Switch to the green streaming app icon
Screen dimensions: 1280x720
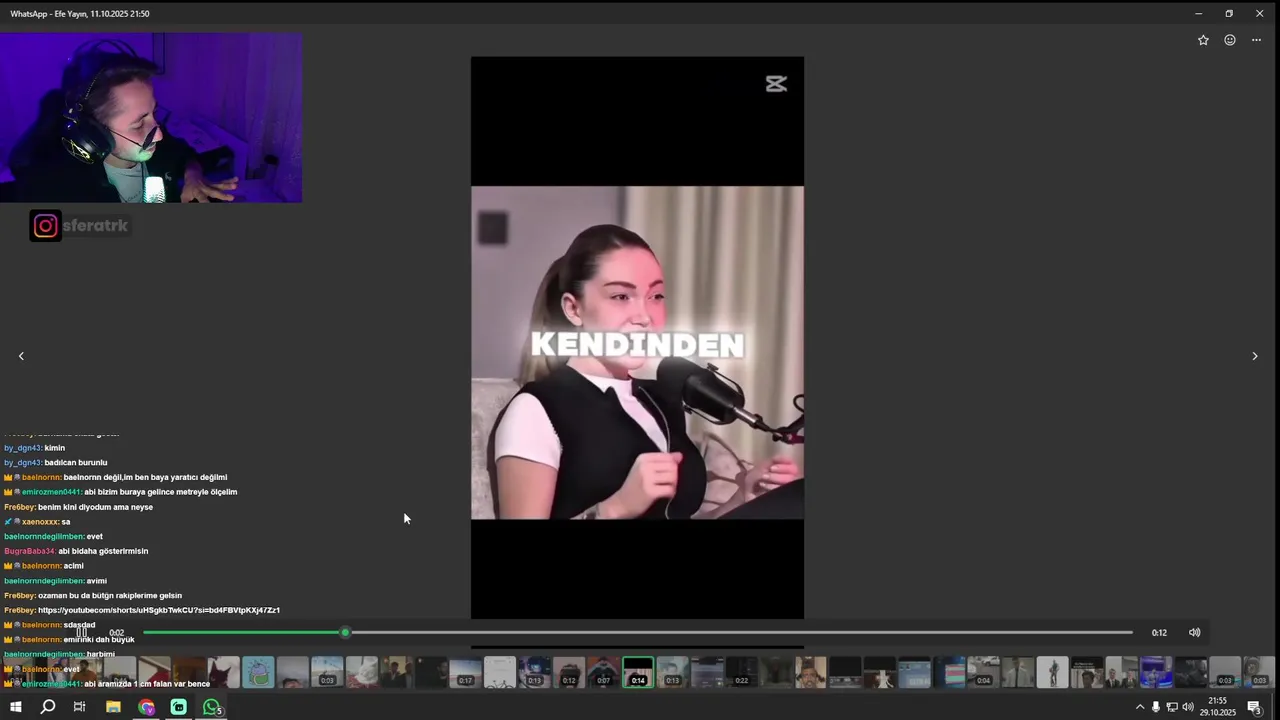point(178,707)
